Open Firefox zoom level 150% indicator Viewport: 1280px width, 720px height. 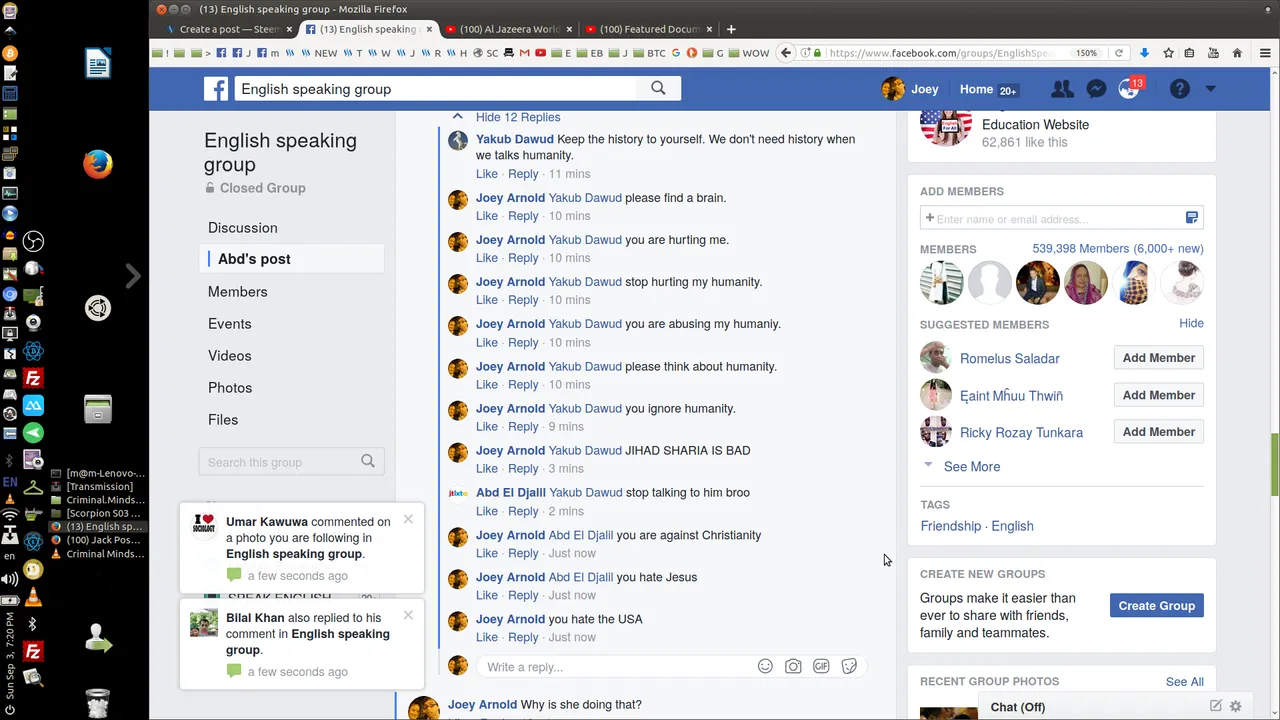tap(1086, 53)
